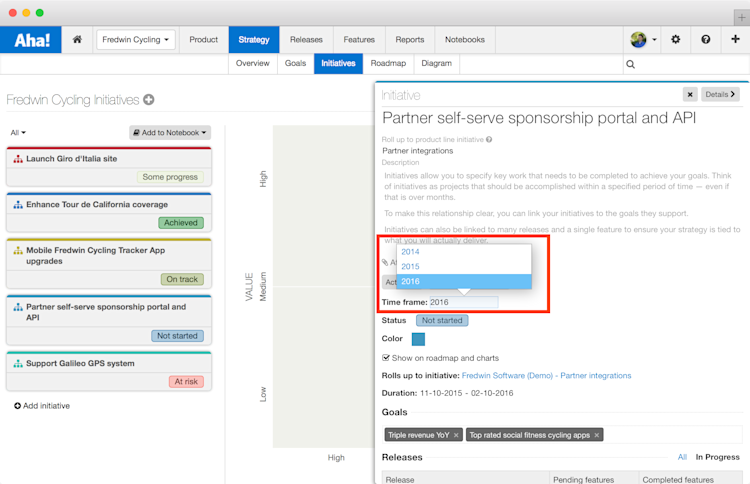Click hierarchy icon on Launch Giro d'Italia card
This screenshot has width=750, height=484.
click(x=18, y=159)
